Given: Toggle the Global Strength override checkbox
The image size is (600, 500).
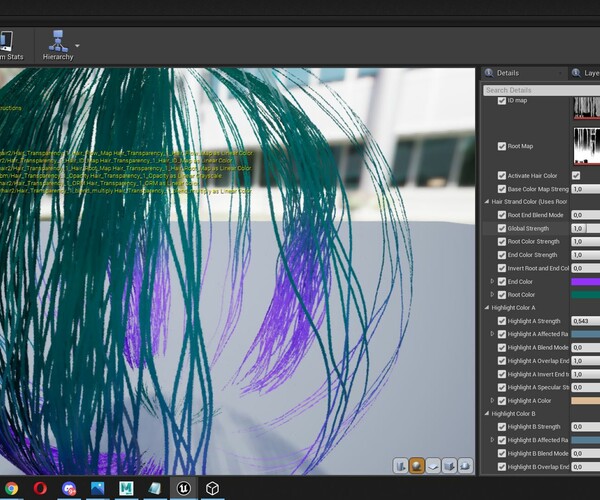Looking at the screenshot, I should pos(502,228).
